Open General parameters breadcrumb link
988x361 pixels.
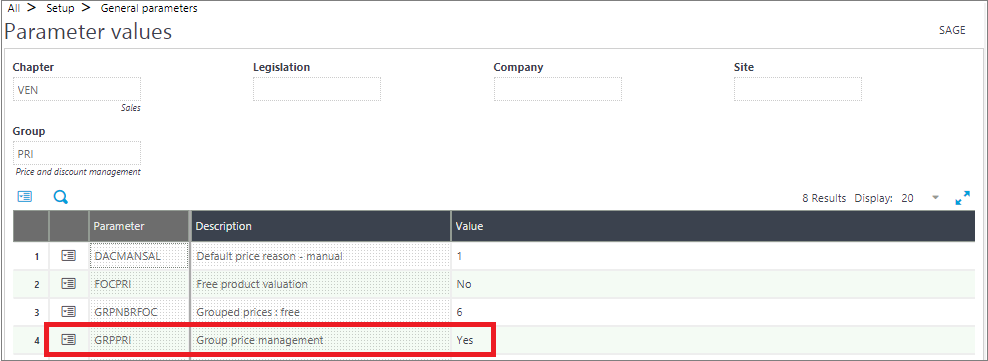149,9
